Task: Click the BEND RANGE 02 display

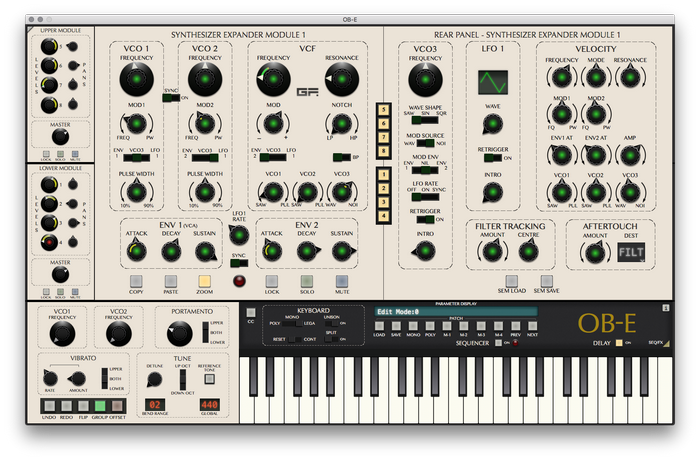Action: (155, 405)
